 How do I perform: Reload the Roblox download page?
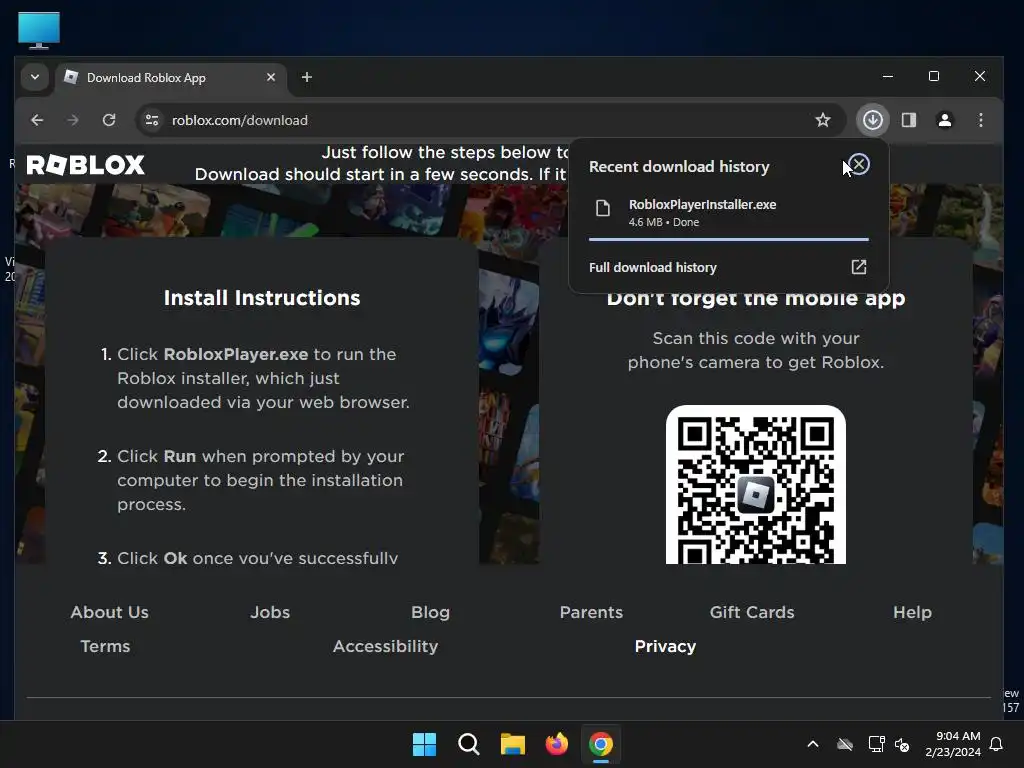pos(109,120)
